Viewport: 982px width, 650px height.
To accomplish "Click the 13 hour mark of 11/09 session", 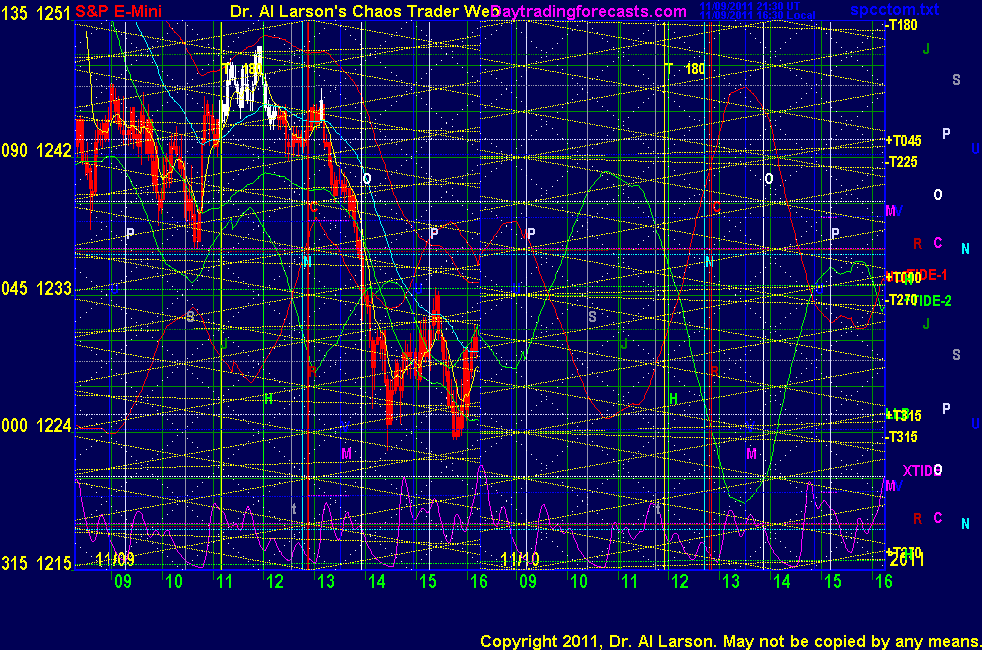I will tap(326, 582).
